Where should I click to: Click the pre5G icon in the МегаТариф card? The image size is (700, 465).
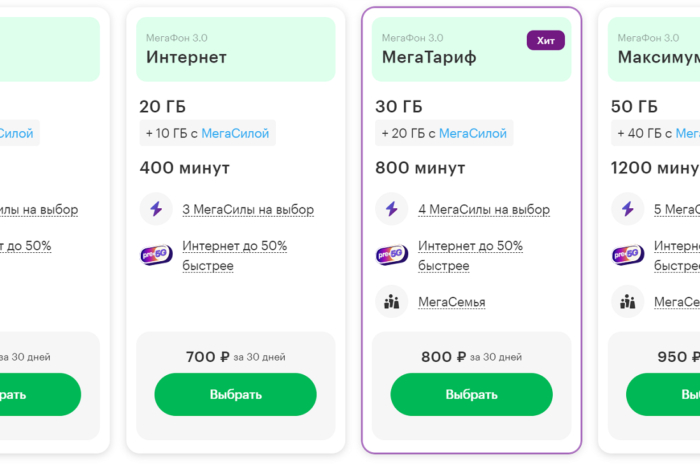(x=391, y=255)
